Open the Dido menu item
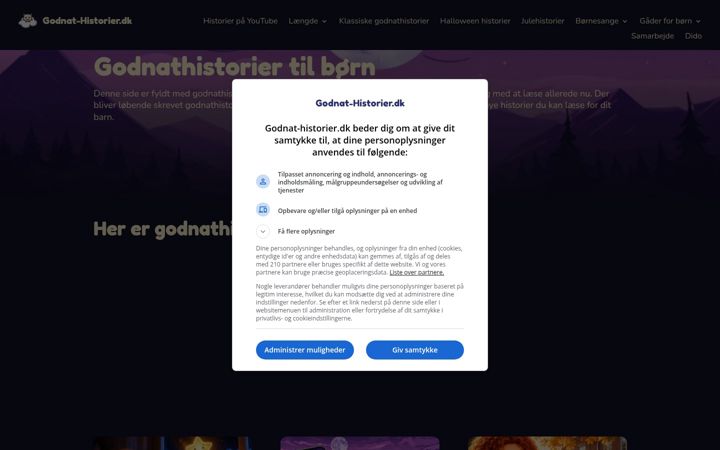 (693, 36)
